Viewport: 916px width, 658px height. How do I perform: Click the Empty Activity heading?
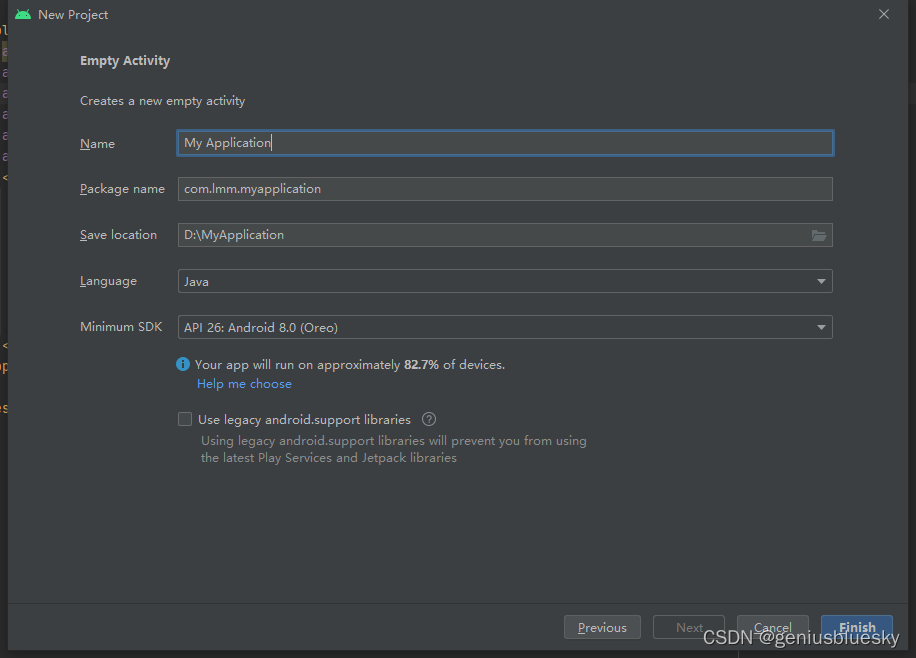(125, 61)
